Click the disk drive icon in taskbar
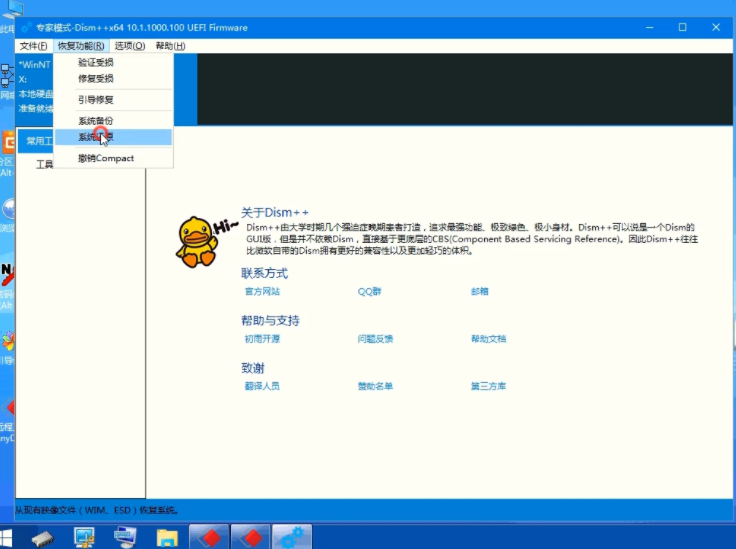This screenshot has width=736, height=549. tap(42, 538)
